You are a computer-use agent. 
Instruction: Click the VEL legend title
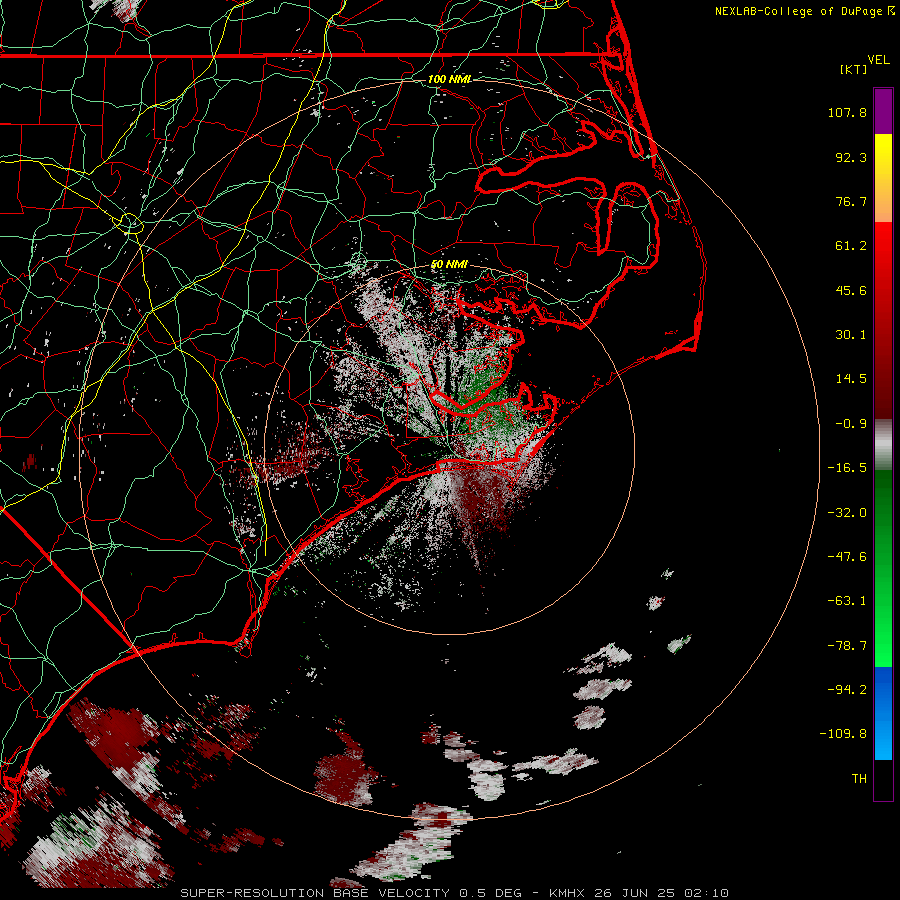click(x=878, y=59)
